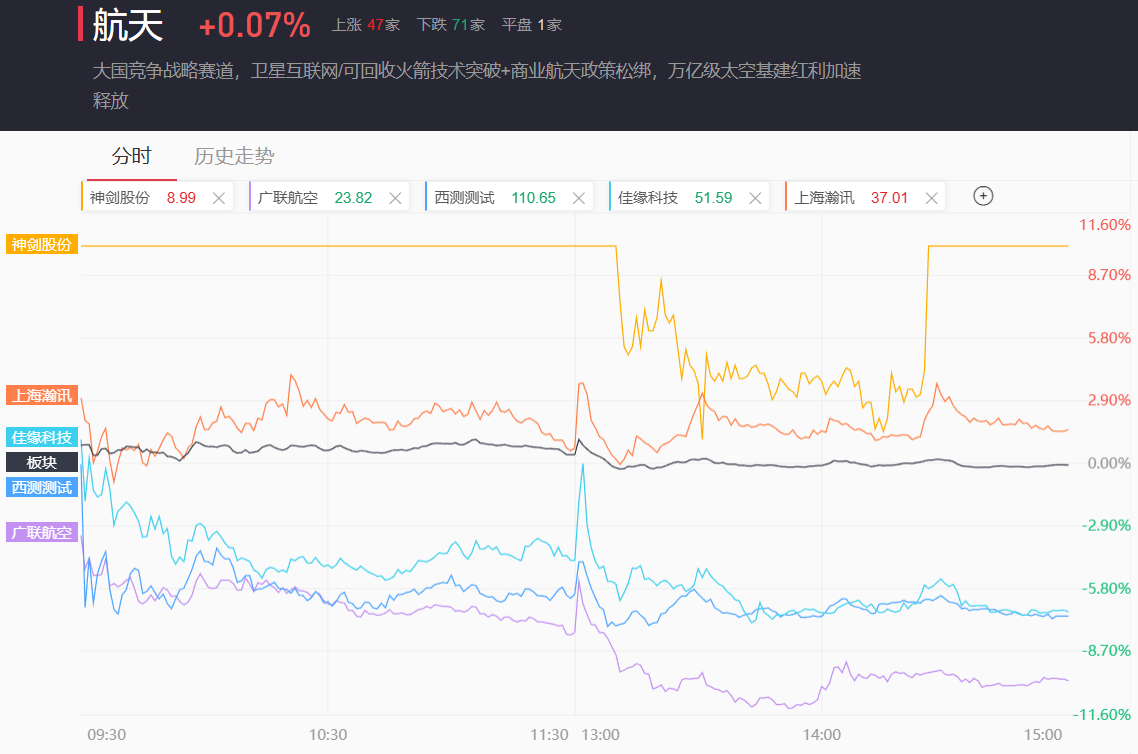Viewport: 1138px width, 754px height.
Task: Click the 航天 sector title
Action: click(127, 25)
